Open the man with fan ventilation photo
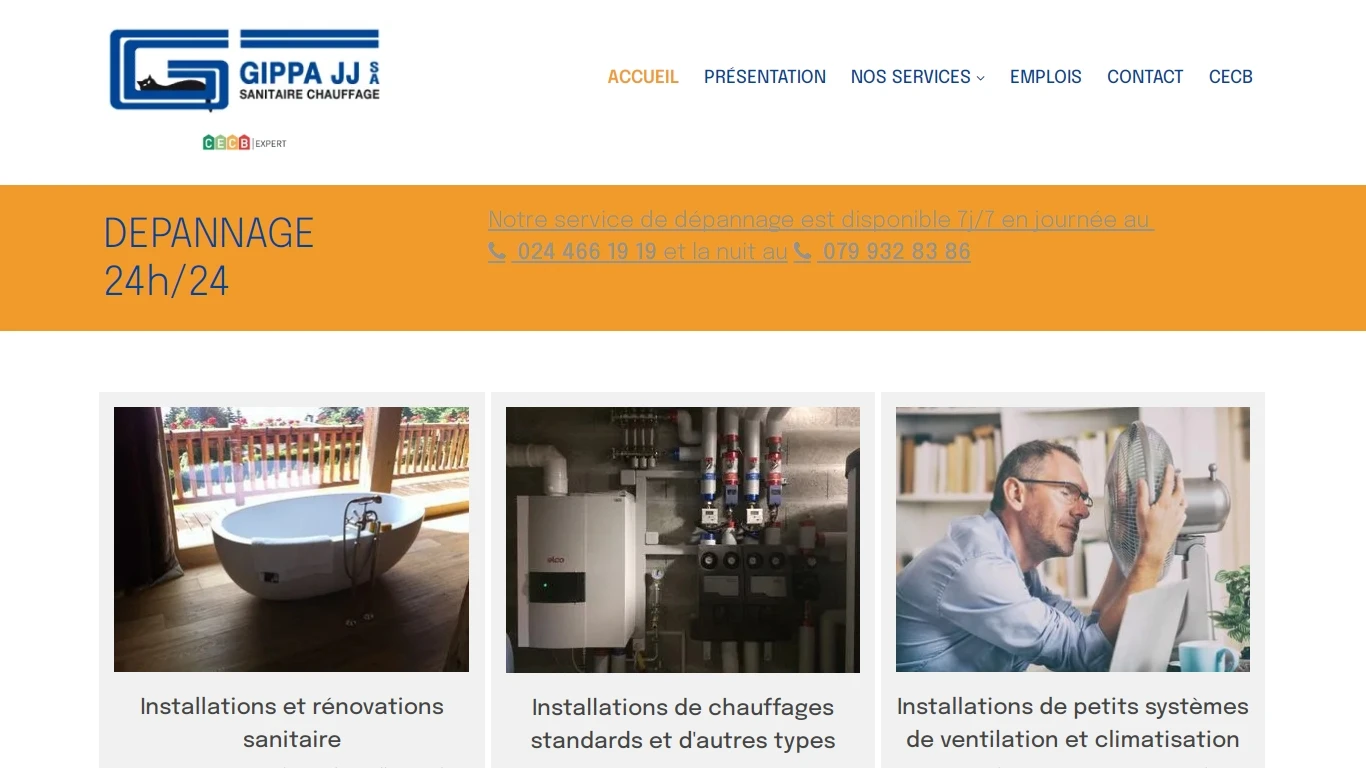 1073,539
